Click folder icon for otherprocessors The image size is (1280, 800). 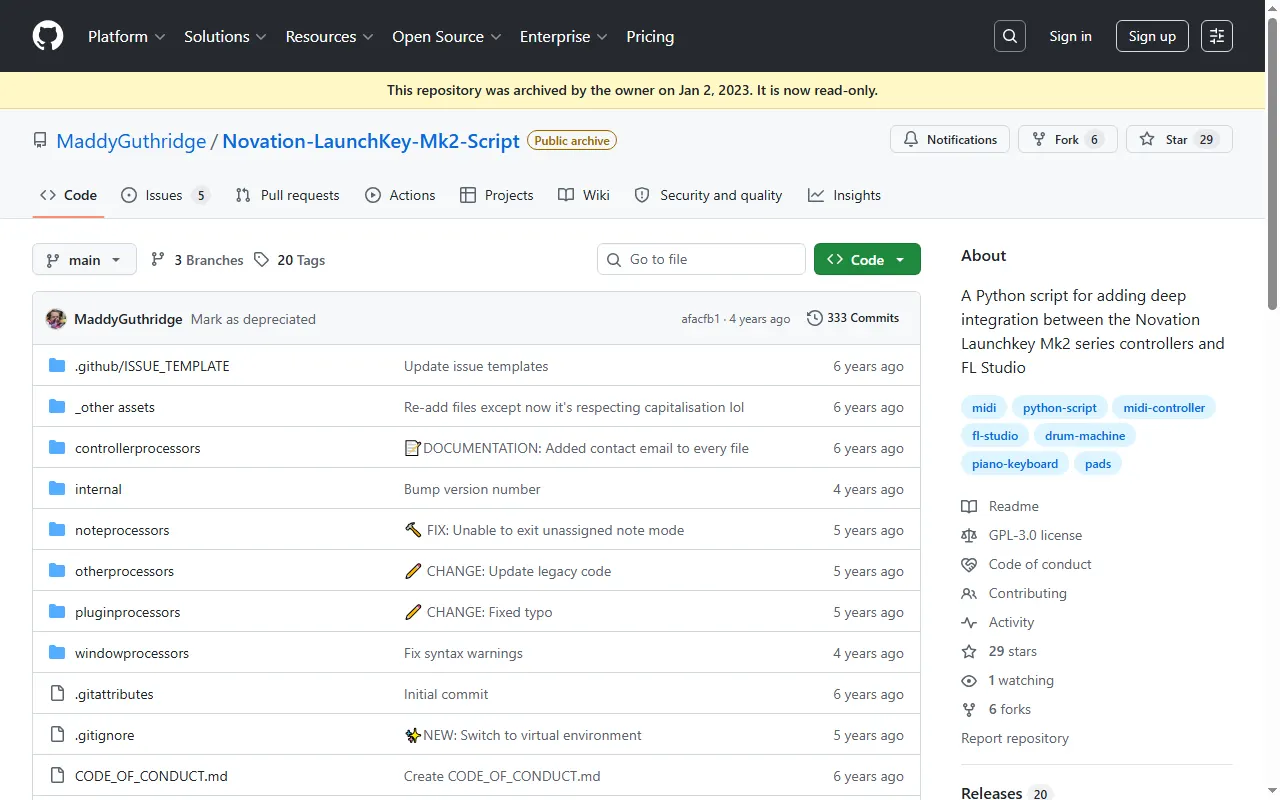click(x=57, y=571)
